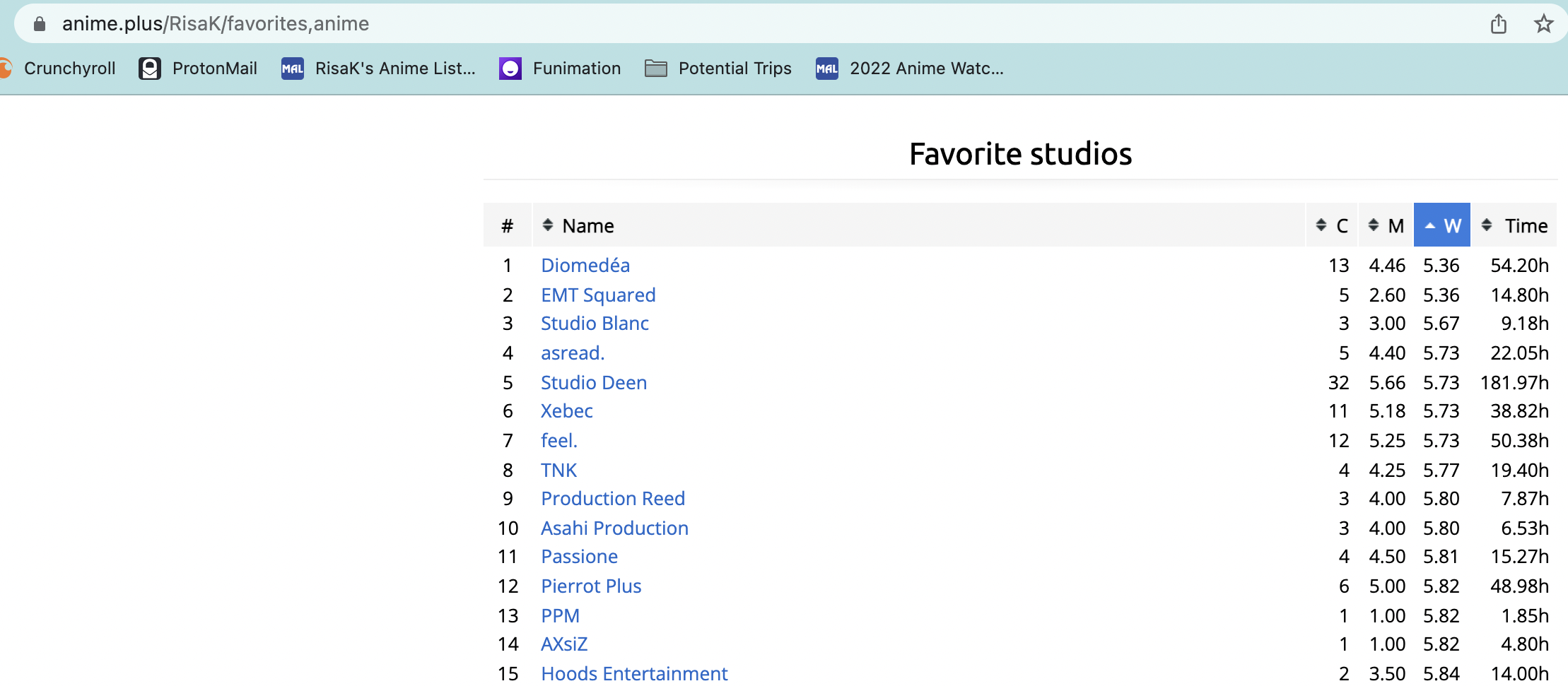1568x686 pixels.
Task: Open RisaK's Anime List bookmark
Action: click(379, 69)
